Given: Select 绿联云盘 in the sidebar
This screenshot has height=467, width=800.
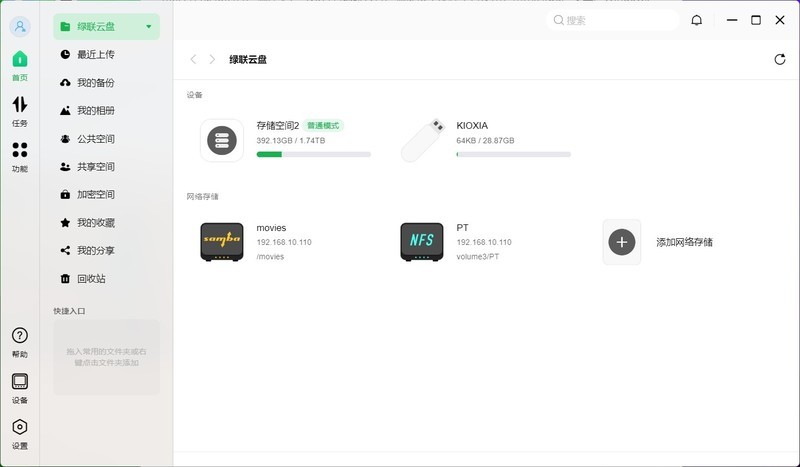Looking at the screenshot, I should click(x=107, y=27).
